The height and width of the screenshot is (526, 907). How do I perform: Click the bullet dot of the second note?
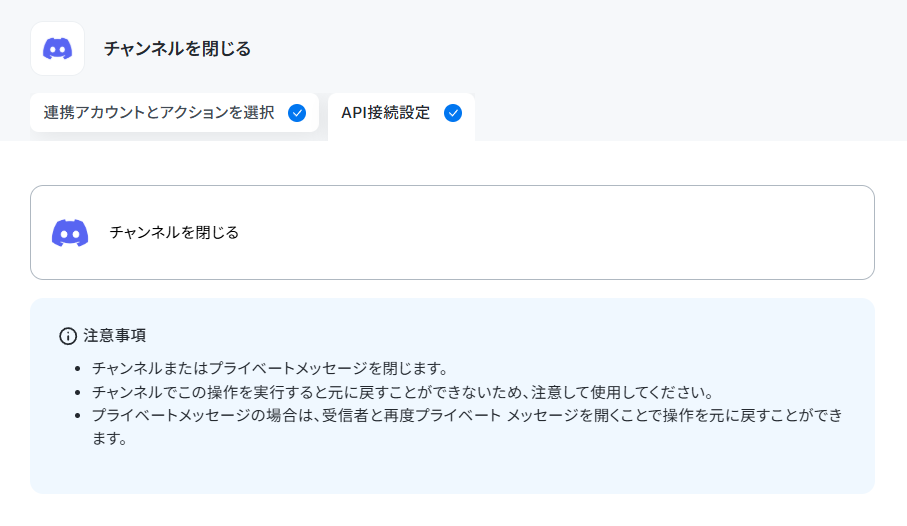click(78, 393)
